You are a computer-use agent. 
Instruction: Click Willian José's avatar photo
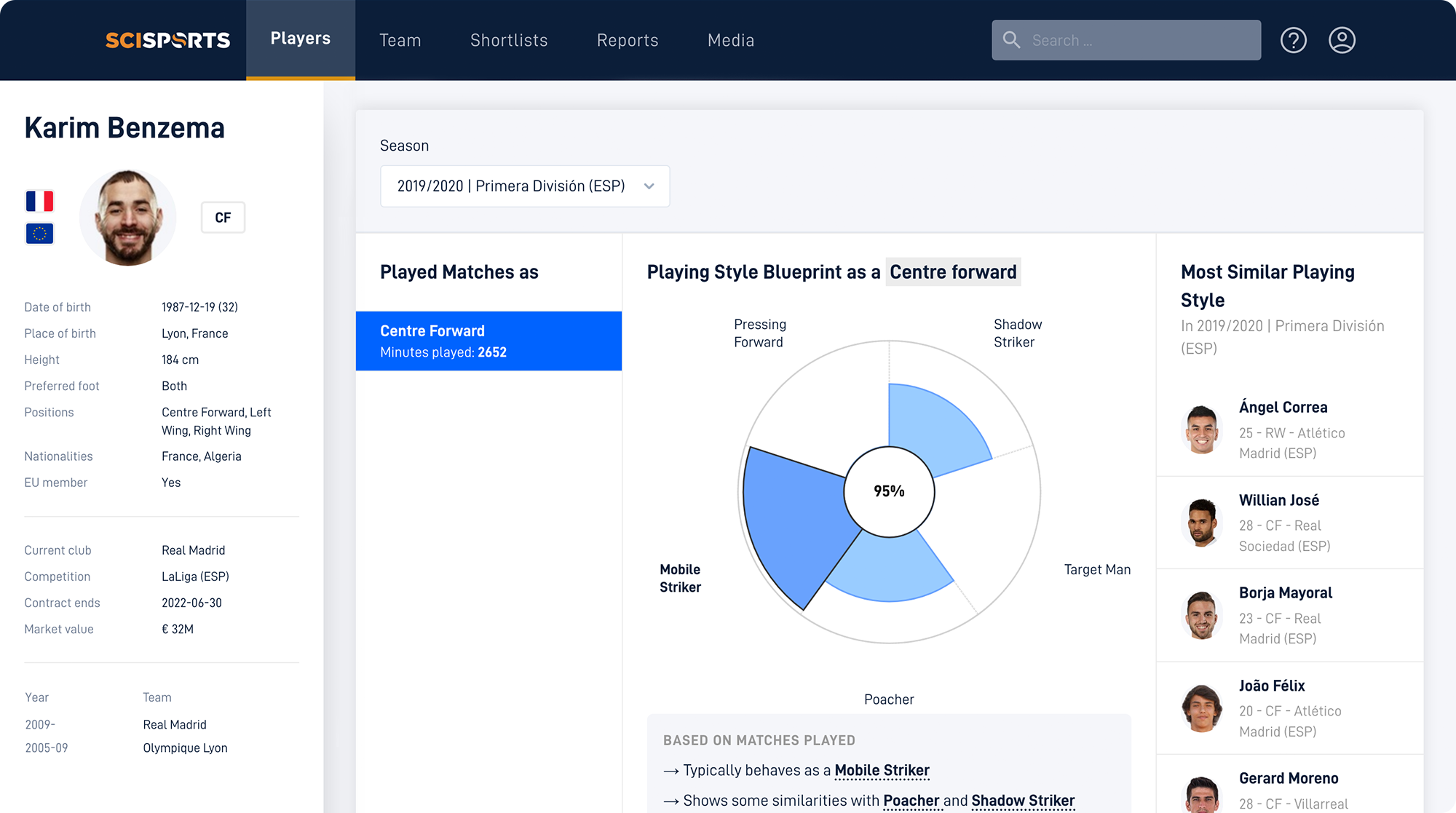(1202, 522)
